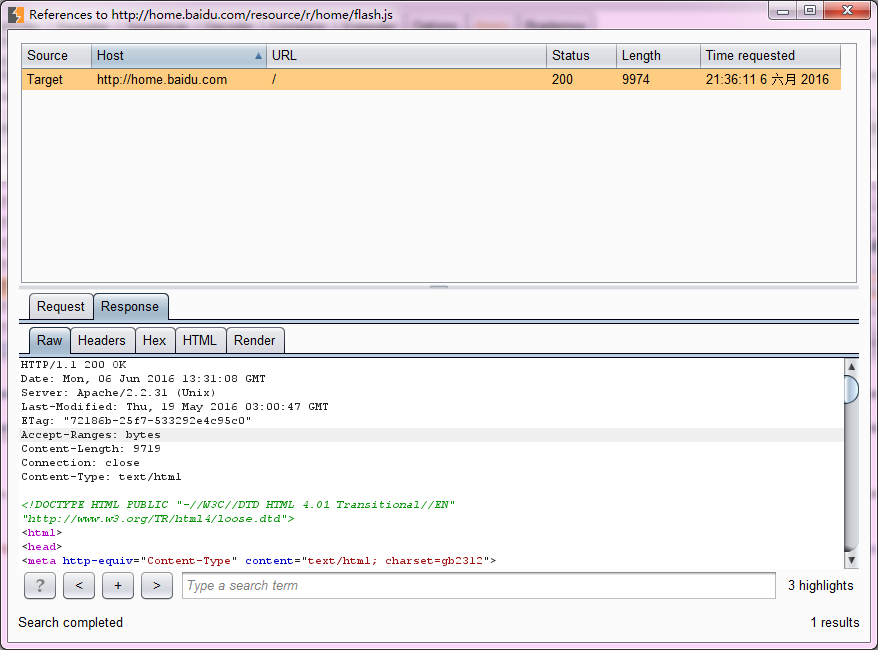Switch to the Hex view tab

[155, 340]
